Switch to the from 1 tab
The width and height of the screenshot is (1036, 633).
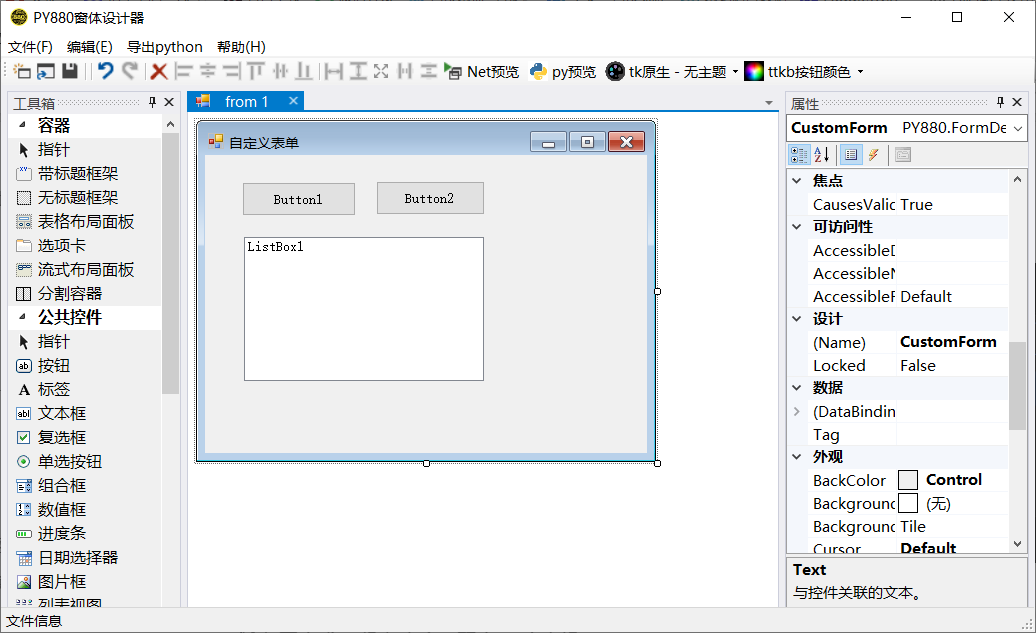(x=246, y=101)
